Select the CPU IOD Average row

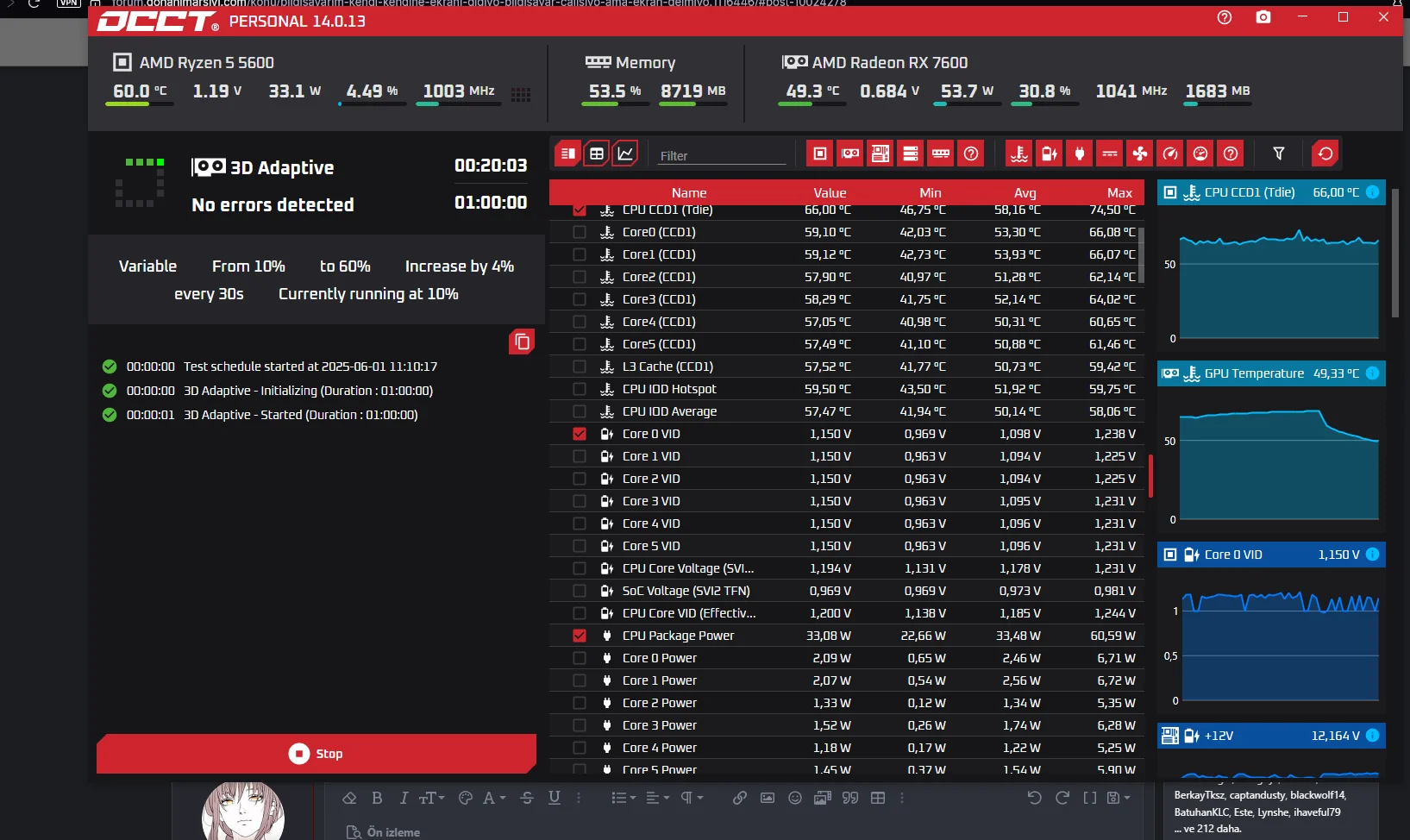tap(847, 411)
